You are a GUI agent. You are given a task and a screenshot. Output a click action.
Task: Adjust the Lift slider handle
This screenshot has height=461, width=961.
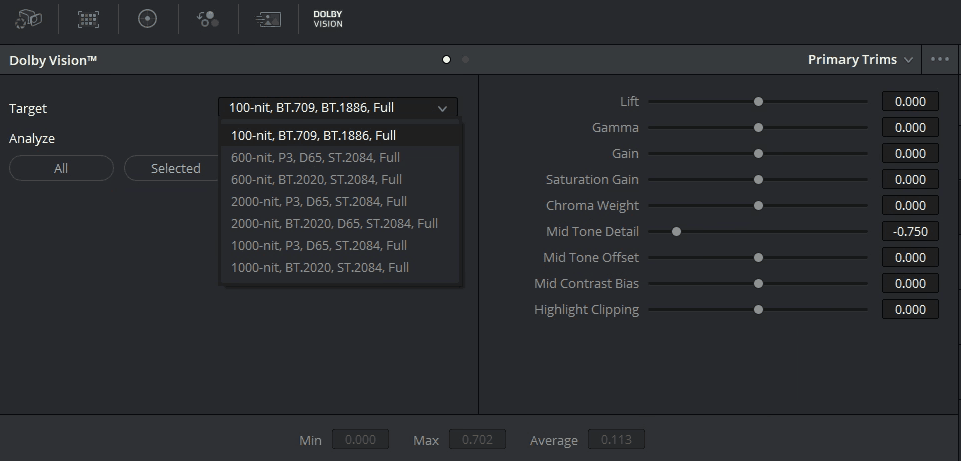[758, 101]
